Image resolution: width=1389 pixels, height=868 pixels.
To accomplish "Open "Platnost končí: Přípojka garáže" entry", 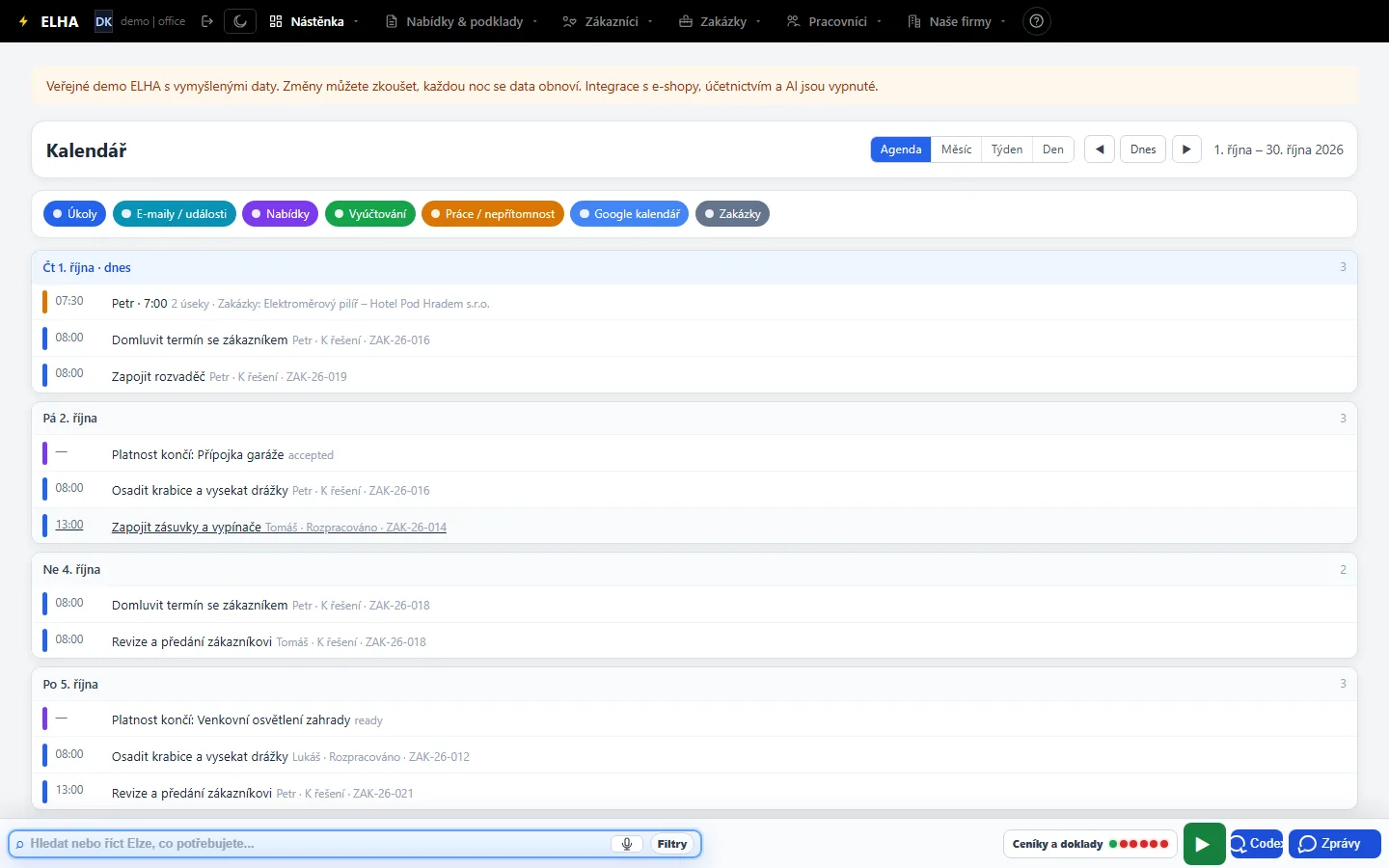I will 694,454.
